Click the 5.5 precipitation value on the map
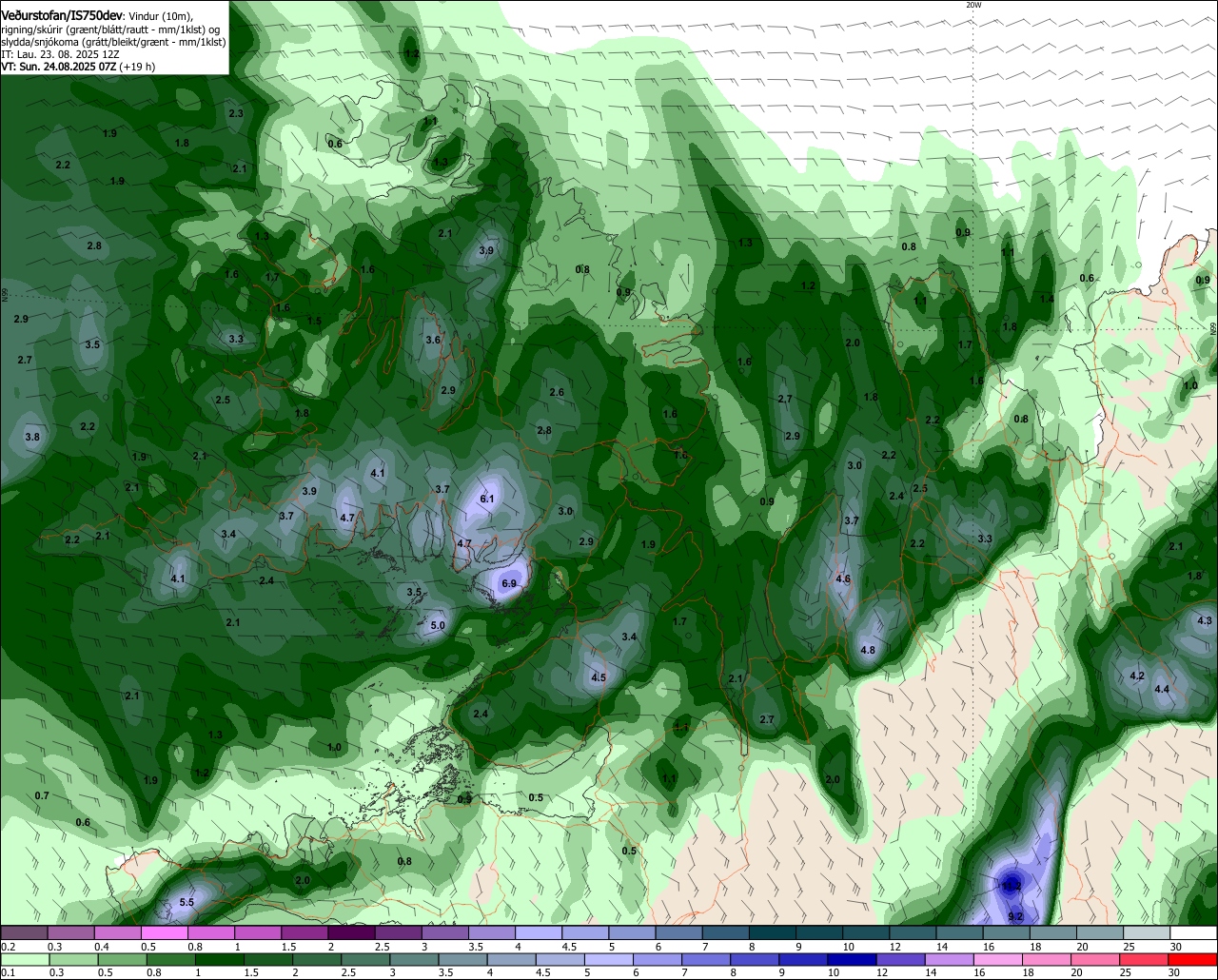Screen dimensions: 1218x980 point(187,902)
